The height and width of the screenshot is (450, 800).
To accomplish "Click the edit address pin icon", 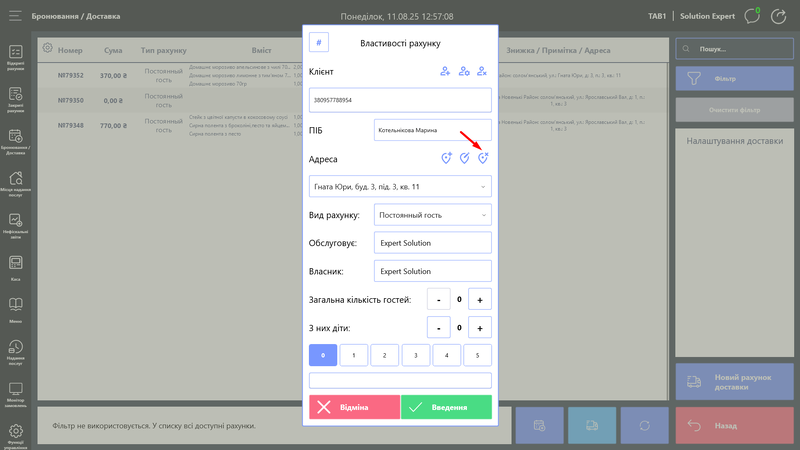I will [x=464, y=158].
